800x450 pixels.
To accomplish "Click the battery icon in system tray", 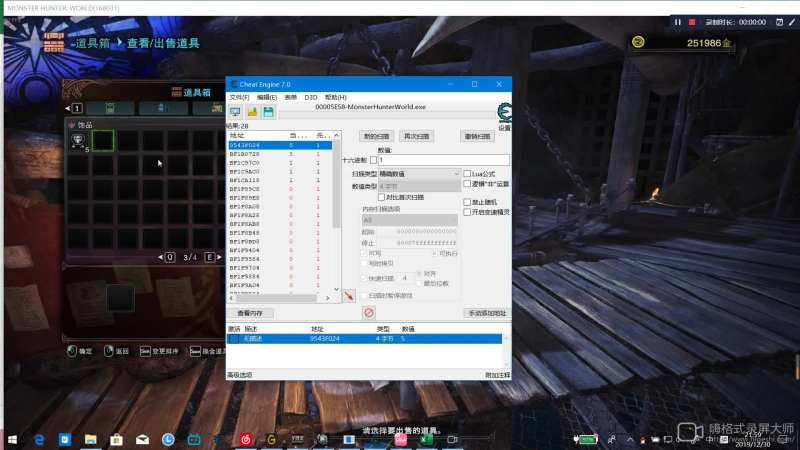I will tap(586, 439).
